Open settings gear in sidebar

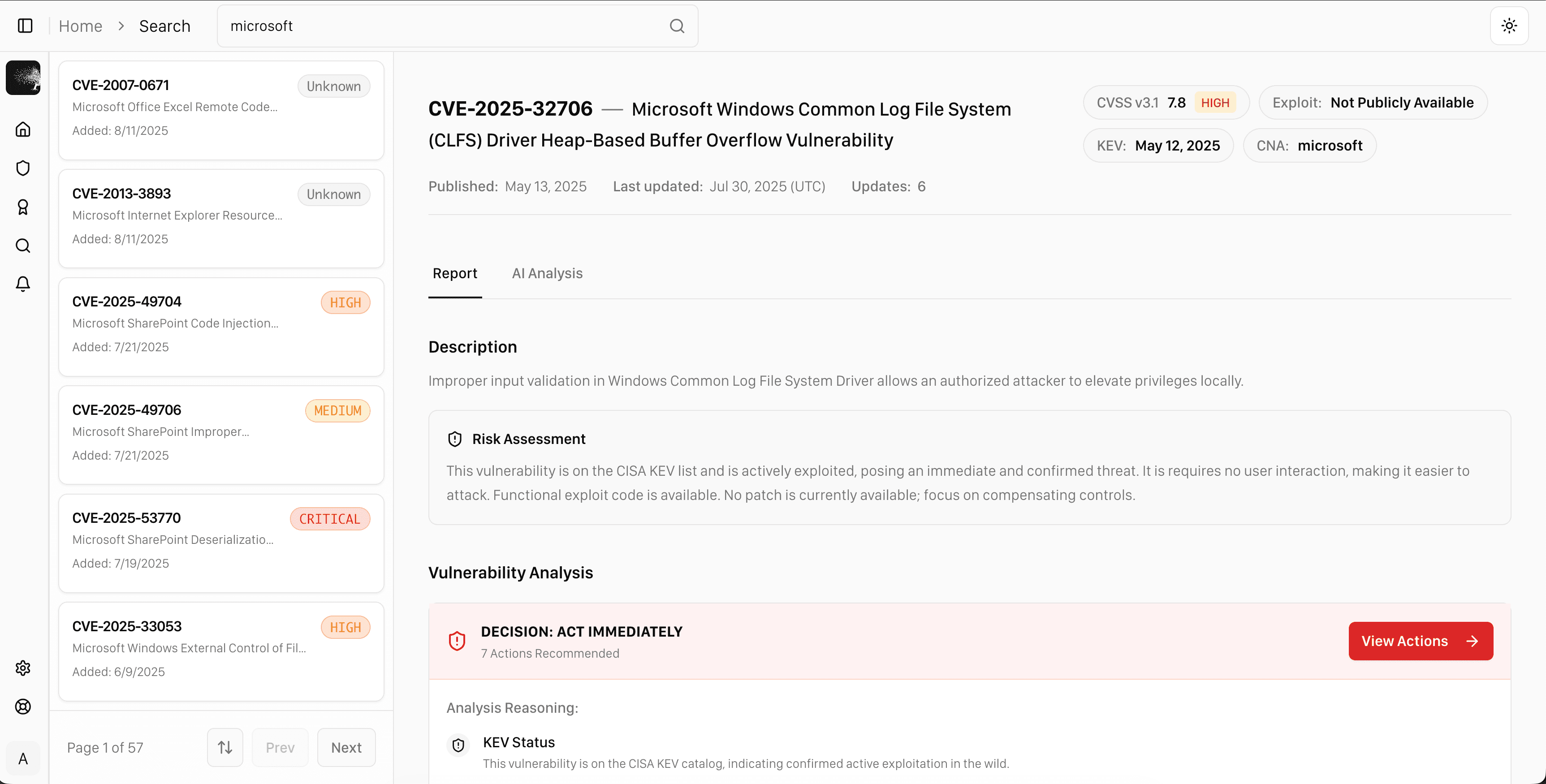(x=23, y=668)
